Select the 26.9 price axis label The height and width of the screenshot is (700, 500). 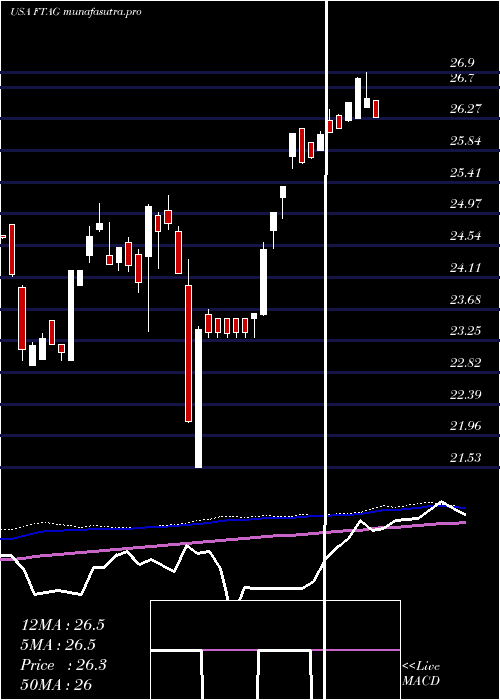(462, 63)
